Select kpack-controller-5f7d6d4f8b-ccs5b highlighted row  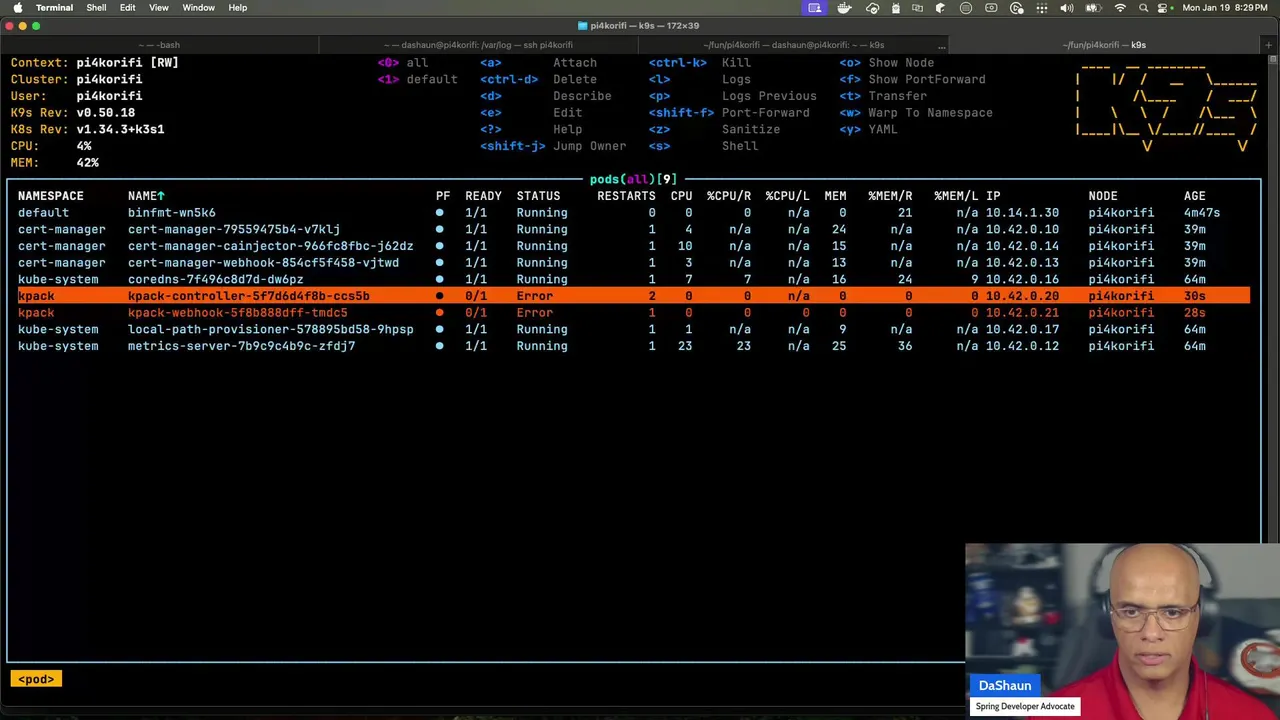tap(634, 296)
